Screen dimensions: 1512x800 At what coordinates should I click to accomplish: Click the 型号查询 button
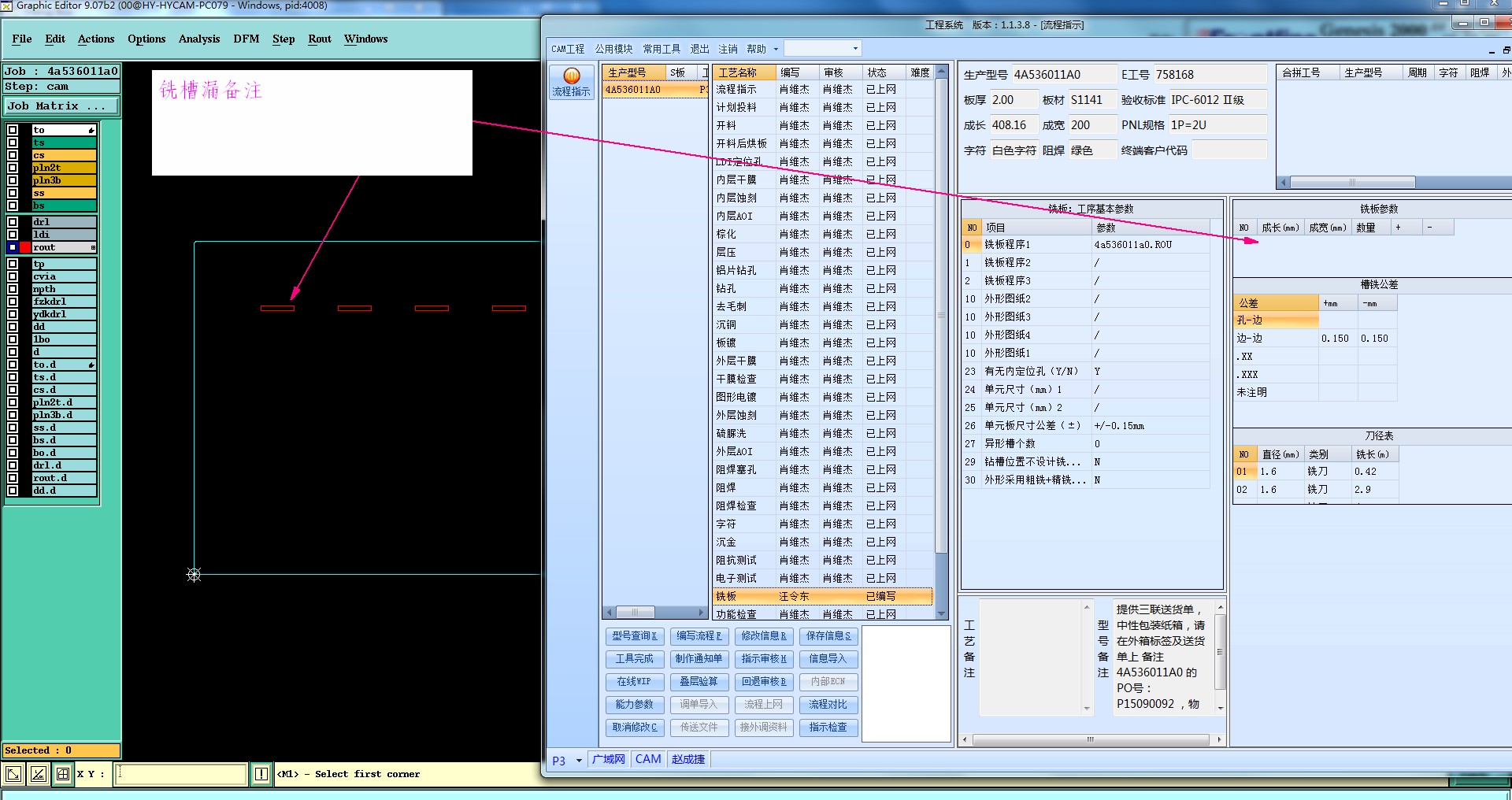[635, 636]
